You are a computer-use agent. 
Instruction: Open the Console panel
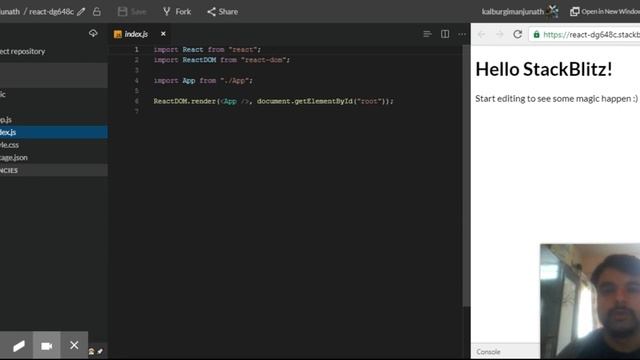488,351
